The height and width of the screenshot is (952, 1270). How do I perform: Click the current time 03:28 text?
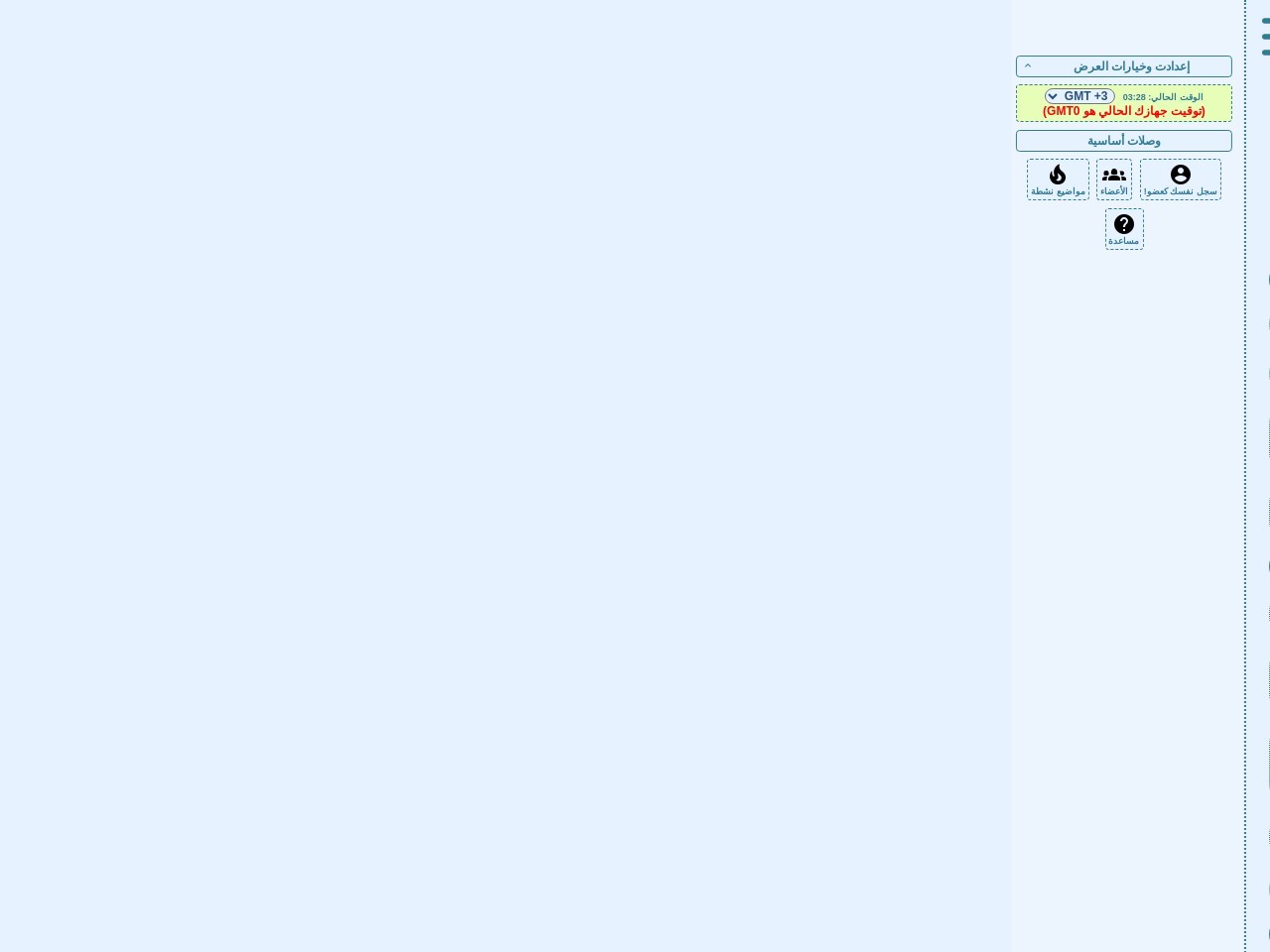(x=1134, y=97)
